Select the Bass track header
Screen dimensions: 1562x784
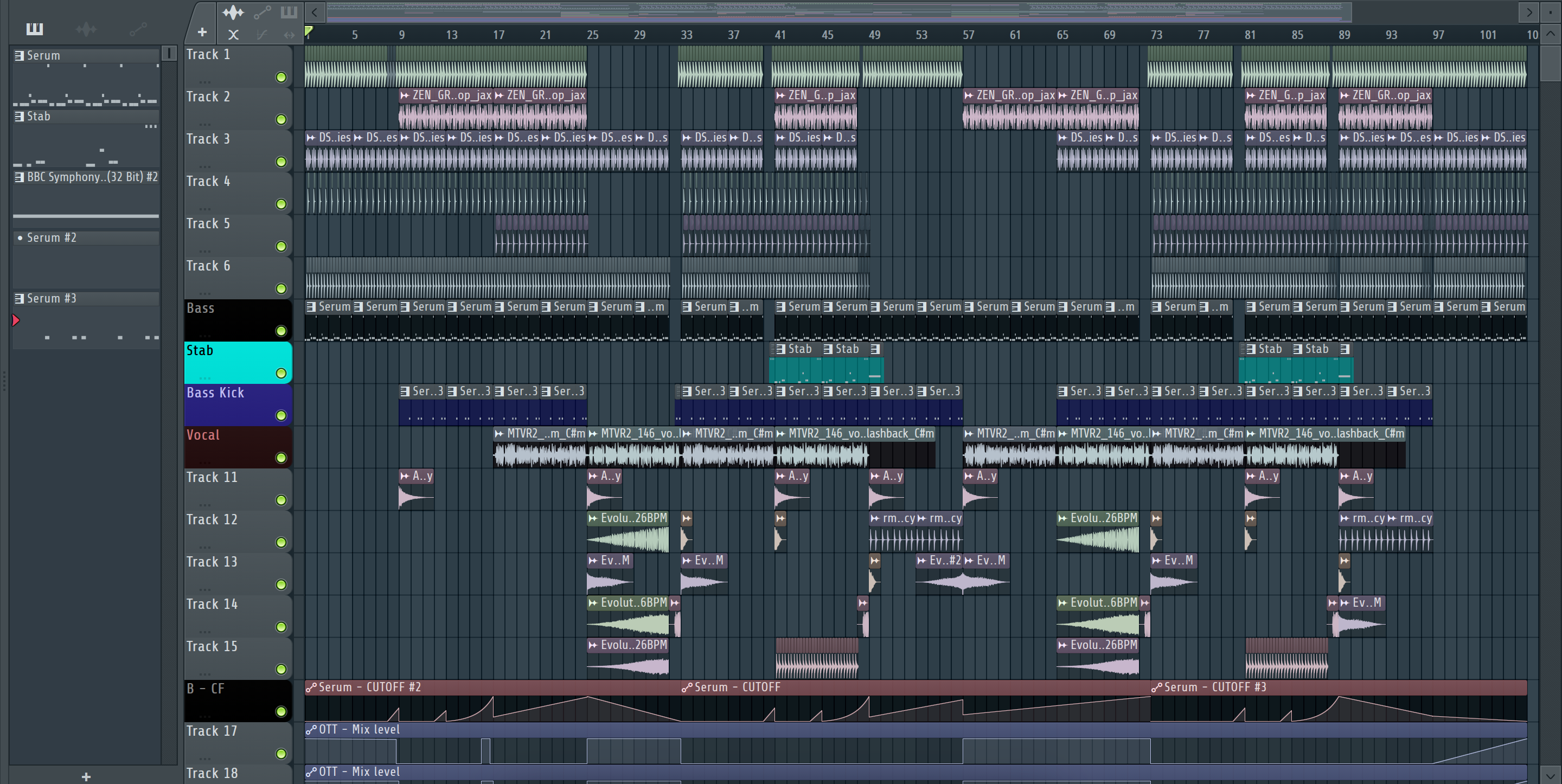click(x=238, y=319)
